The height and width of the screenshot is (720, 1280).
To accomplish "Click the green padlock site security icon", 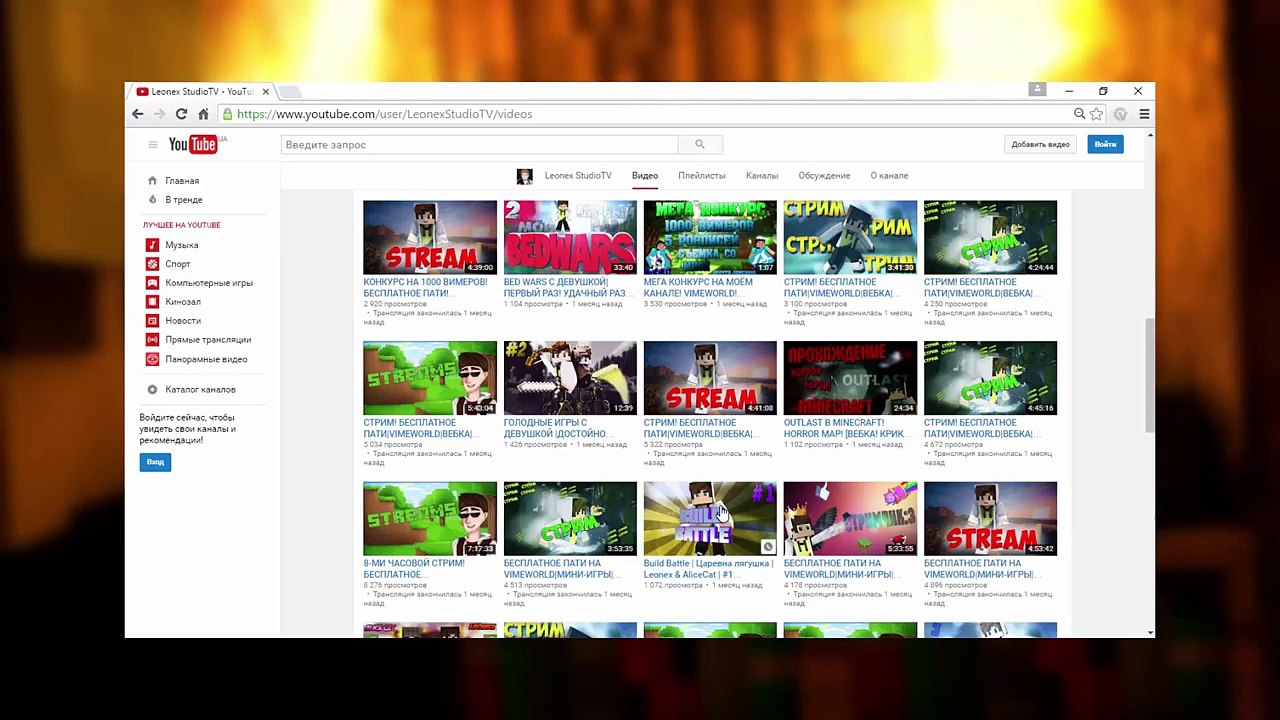I will pyautogui.click(x=228, y=114).
